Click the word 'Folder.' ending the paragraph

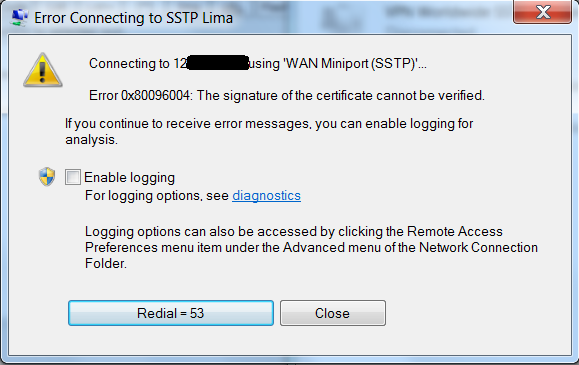[x=106, y=263]
